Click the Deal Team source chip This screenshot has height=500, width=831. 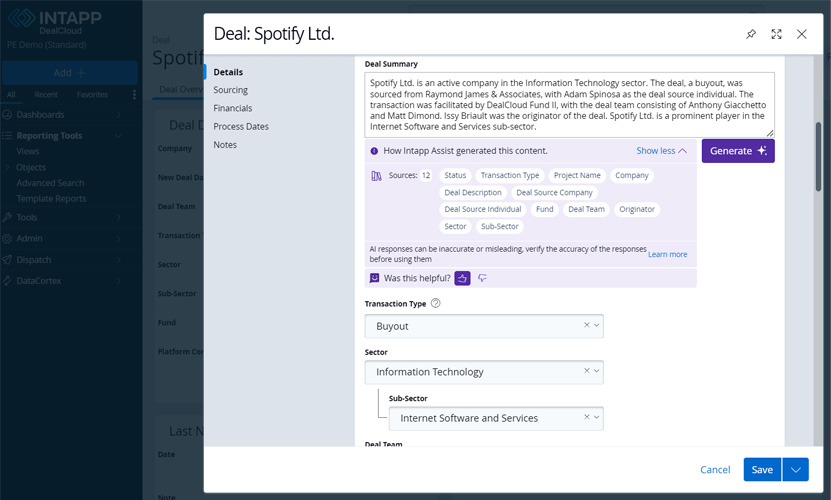coord(586,209)
